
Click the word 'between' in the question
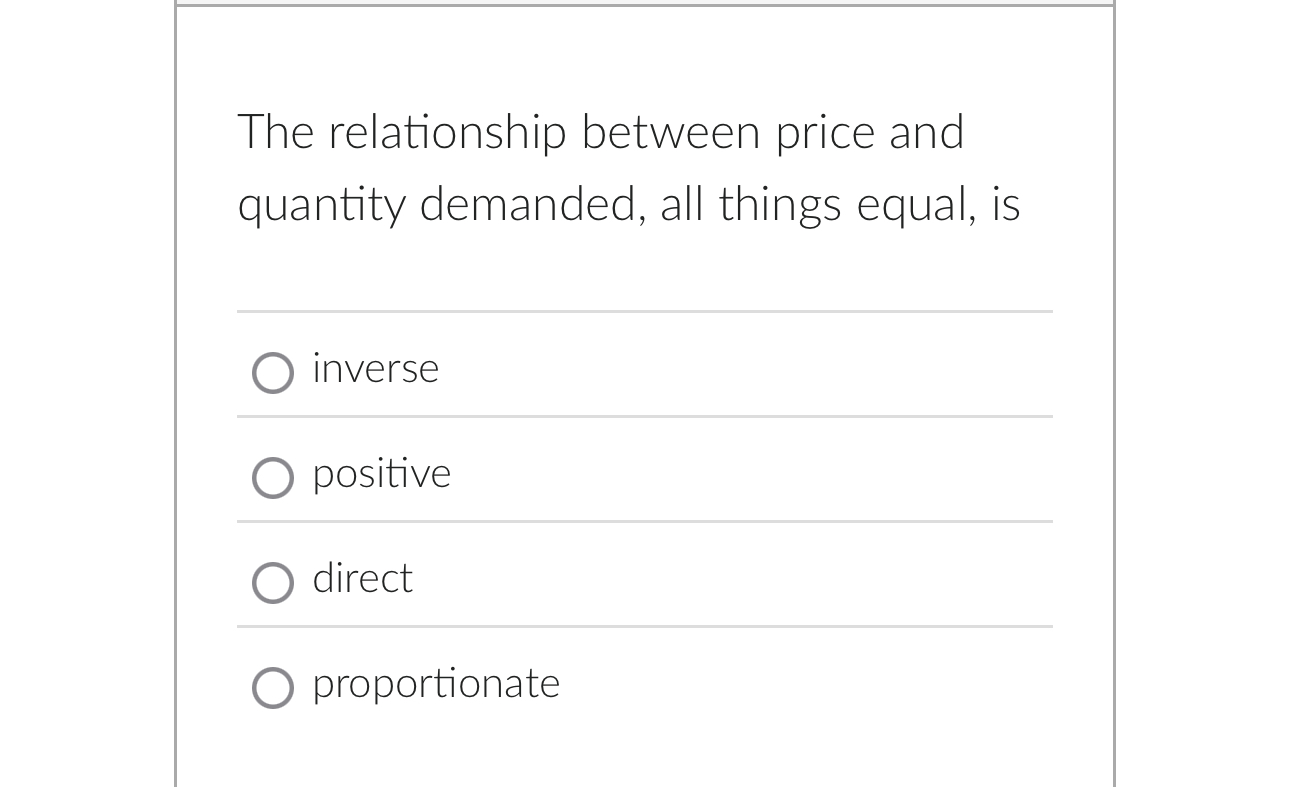(x=670, y=133)
